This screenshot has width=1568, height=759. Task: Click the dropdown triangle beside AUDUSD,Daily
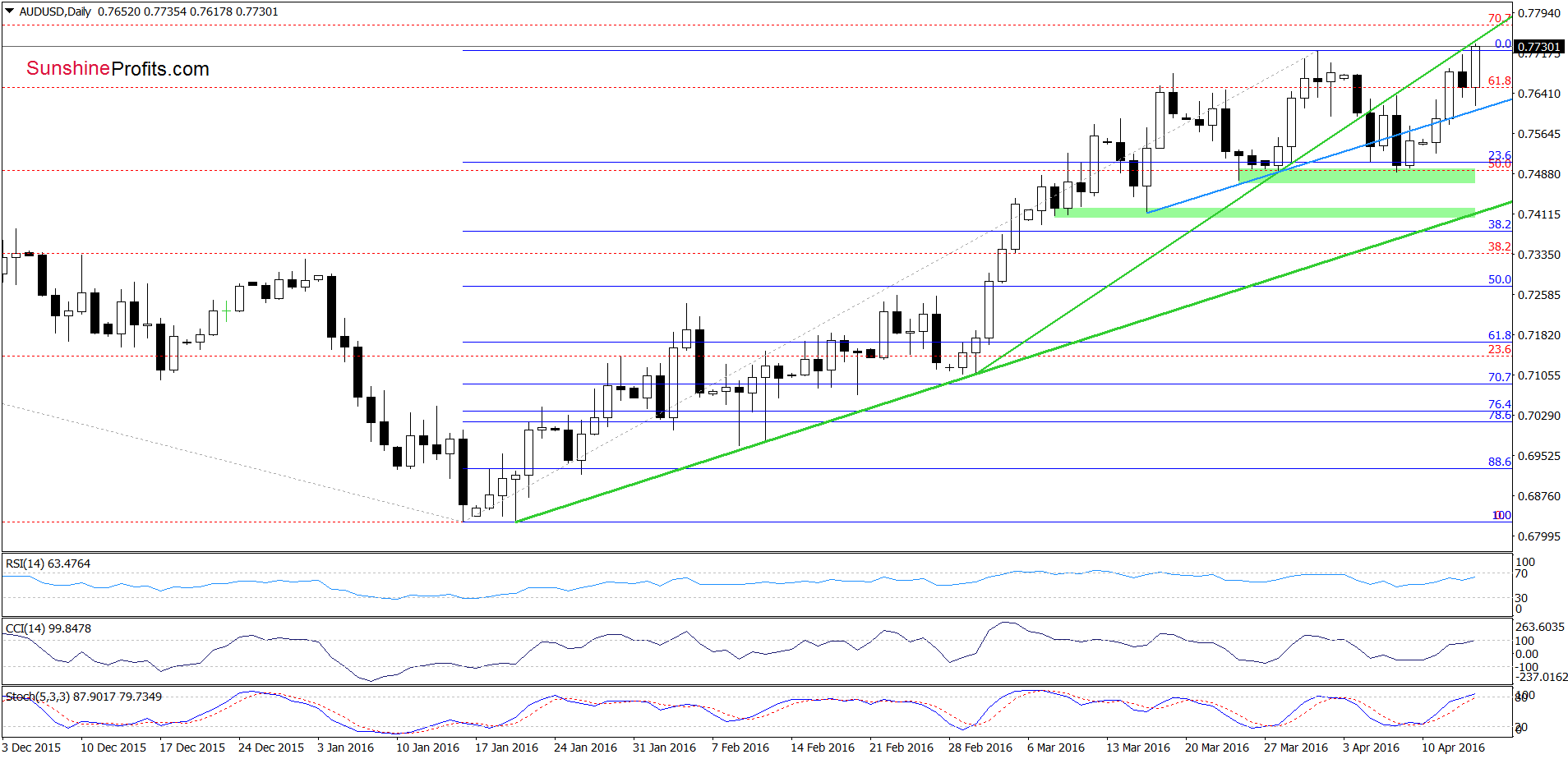(x=10, y=11)
